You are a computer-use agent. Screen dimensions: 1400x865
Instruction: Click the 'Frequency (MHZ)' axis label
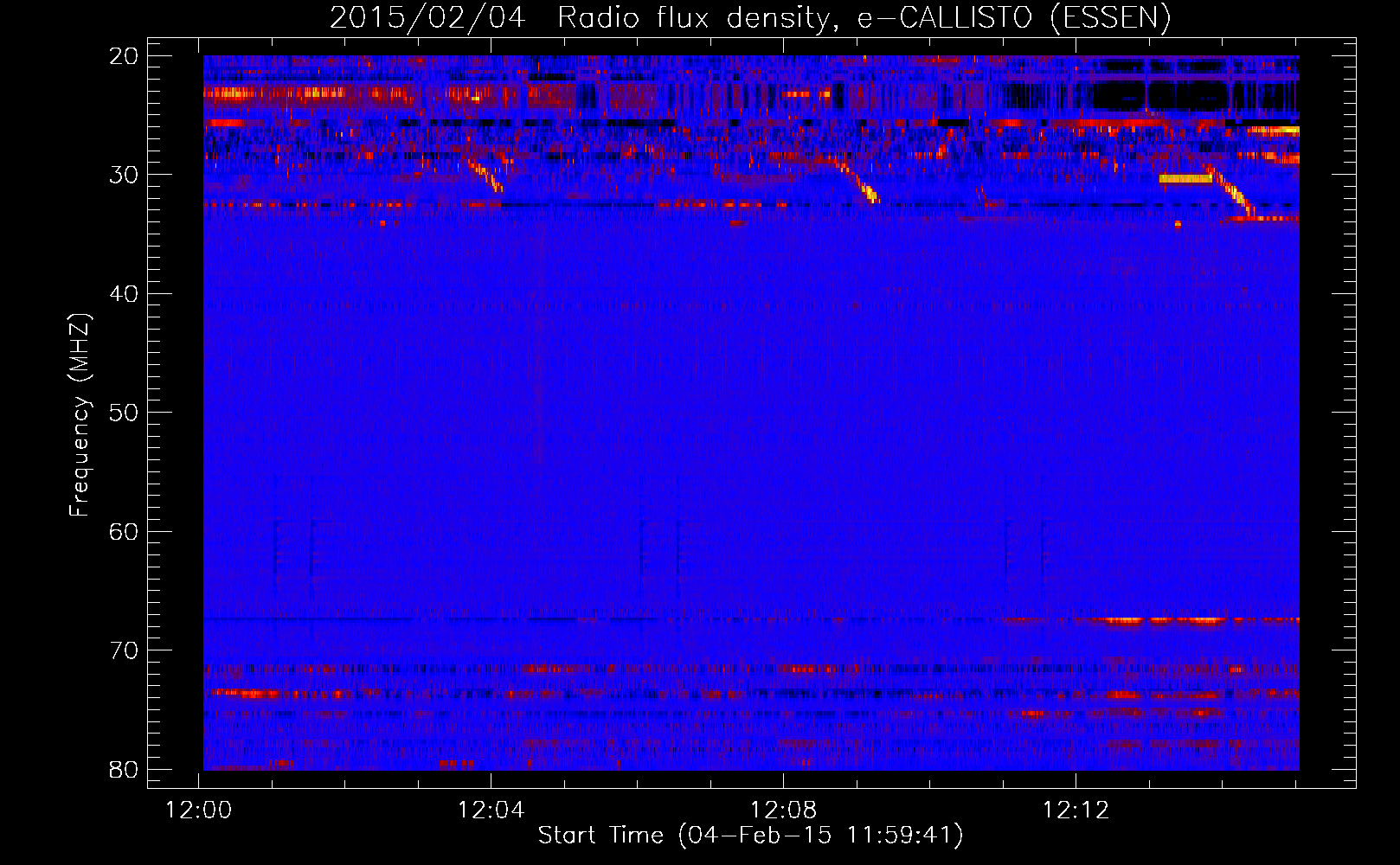tap(80, 416)
